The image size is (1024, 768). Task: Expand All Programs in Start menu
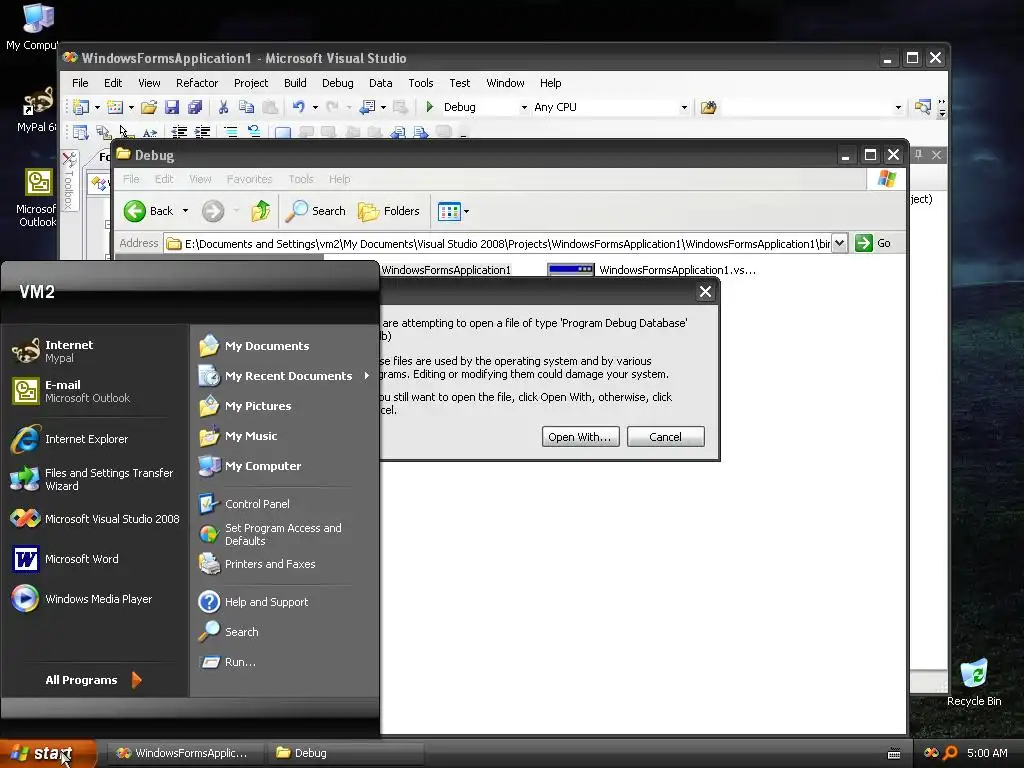pyautogui.click(x=93, y=680)
